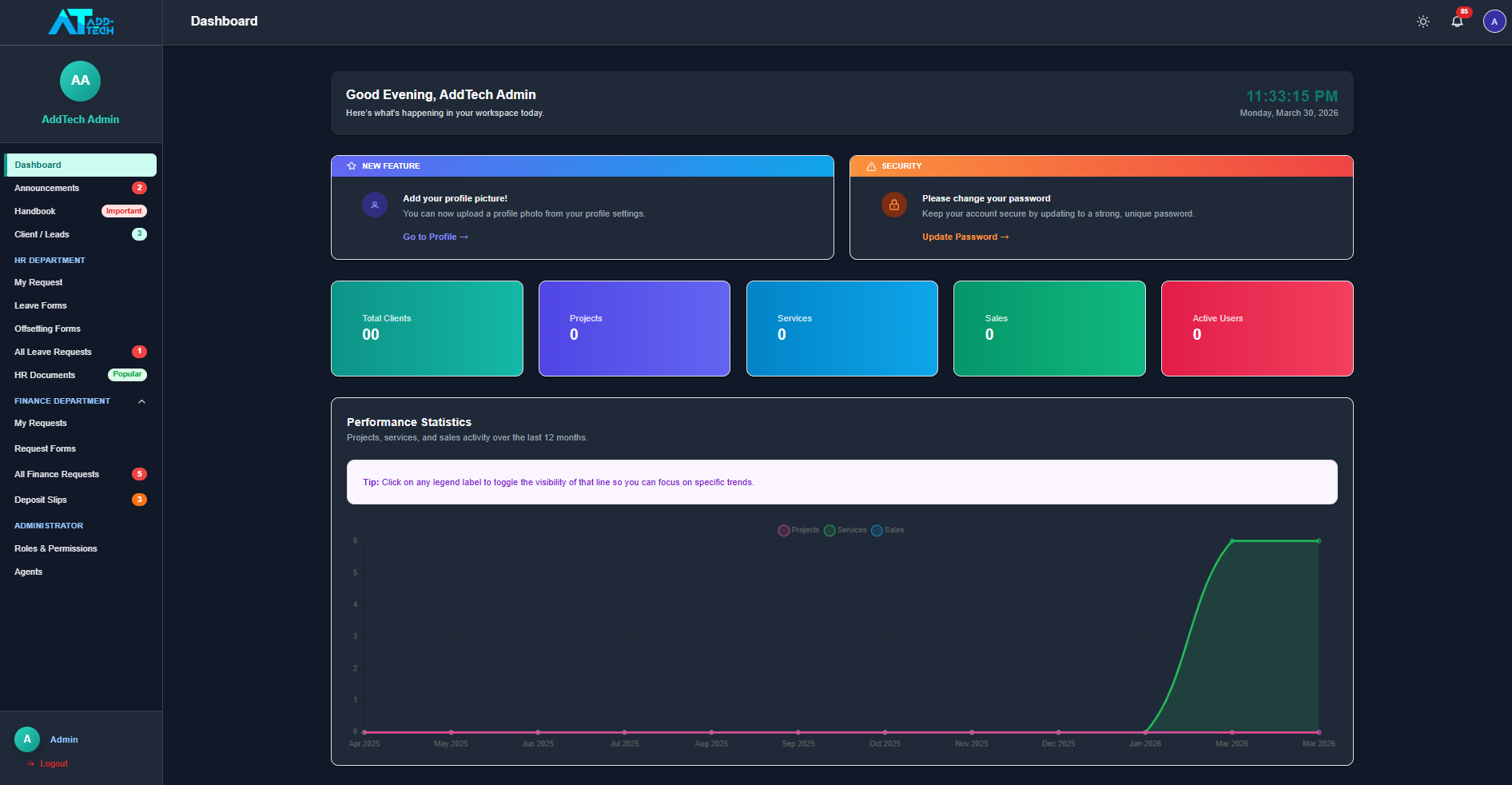This screenshot has width=1512, height=785.
Task: Toggle the Projects line in the chart legend
Action: click(x=798, y=530)
